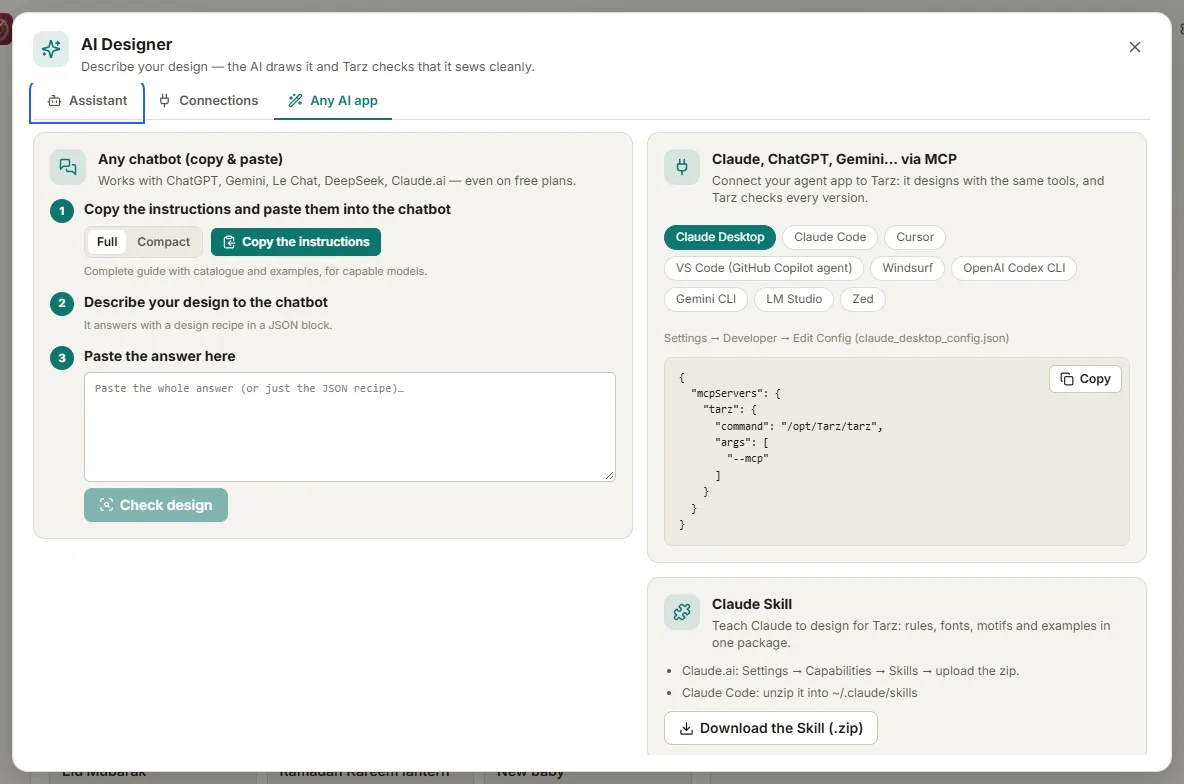The width and height of the screenshot is (1184, 784).
Task: Close the AI Designer dialog
Action: (1134, 47)
